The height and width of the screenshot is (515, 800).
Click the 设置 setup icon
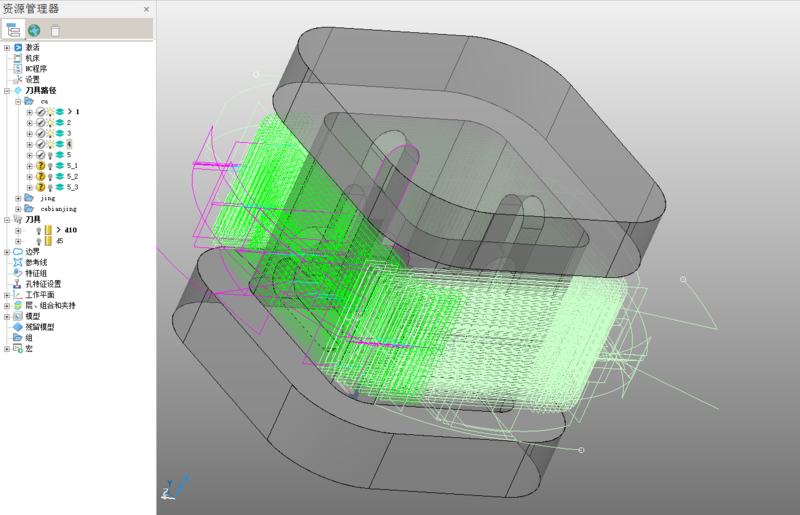pos(18,80)
